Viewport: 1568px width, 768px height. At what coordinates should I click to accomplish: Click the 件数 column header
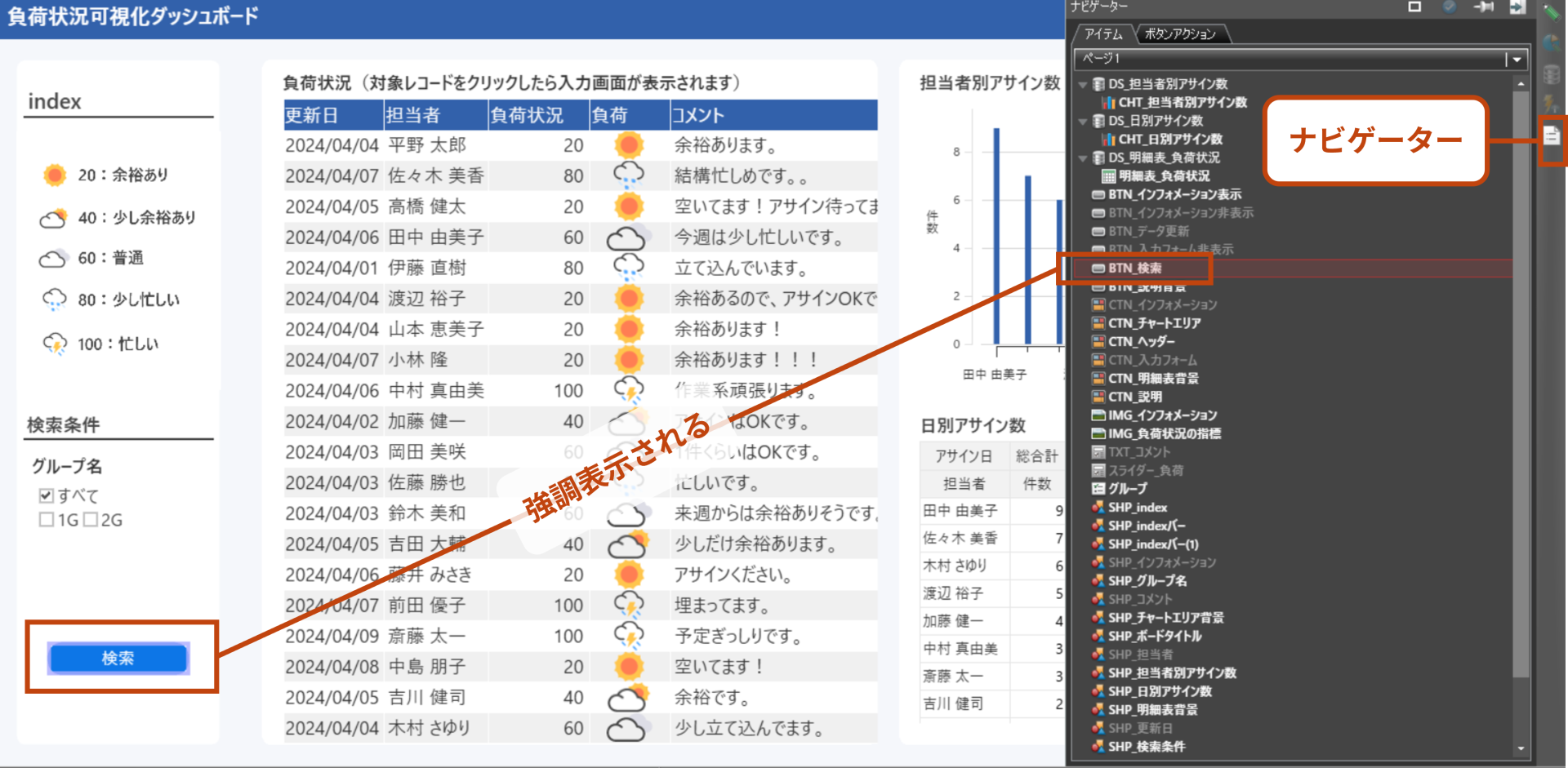1036,484
